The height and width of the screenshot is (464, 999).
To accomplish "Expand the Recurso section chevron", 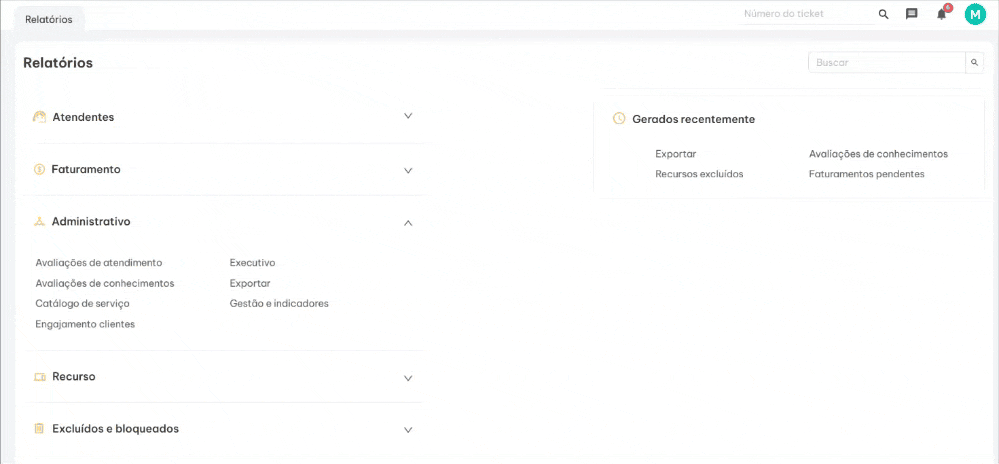I will tap(408, 378).
